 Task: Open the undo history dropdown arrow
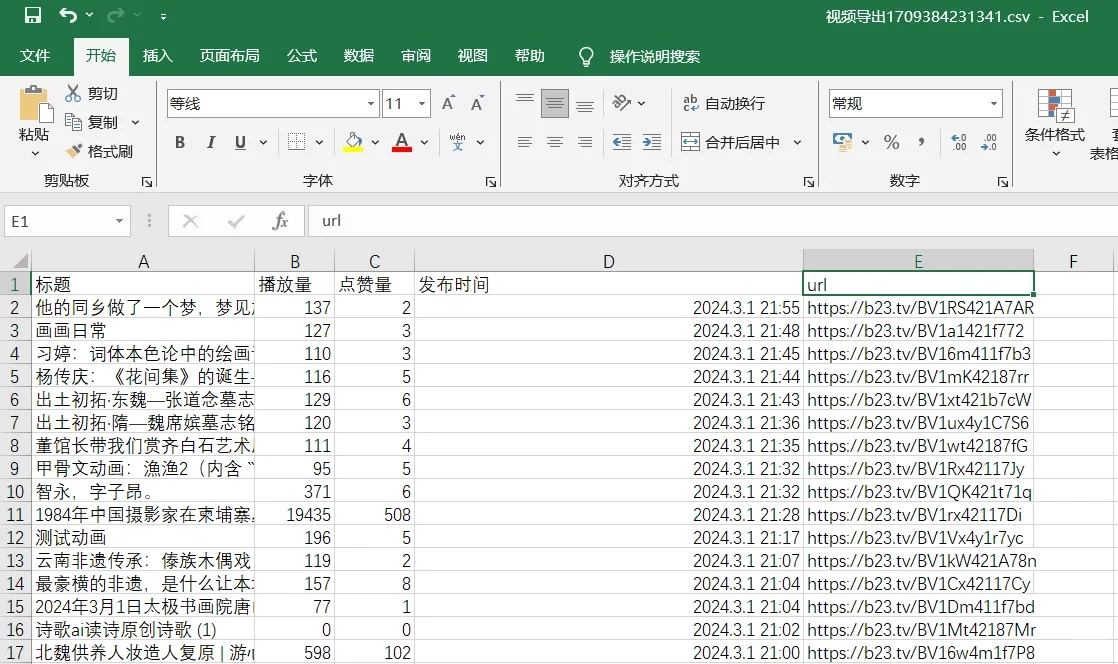tap(89, 15)
